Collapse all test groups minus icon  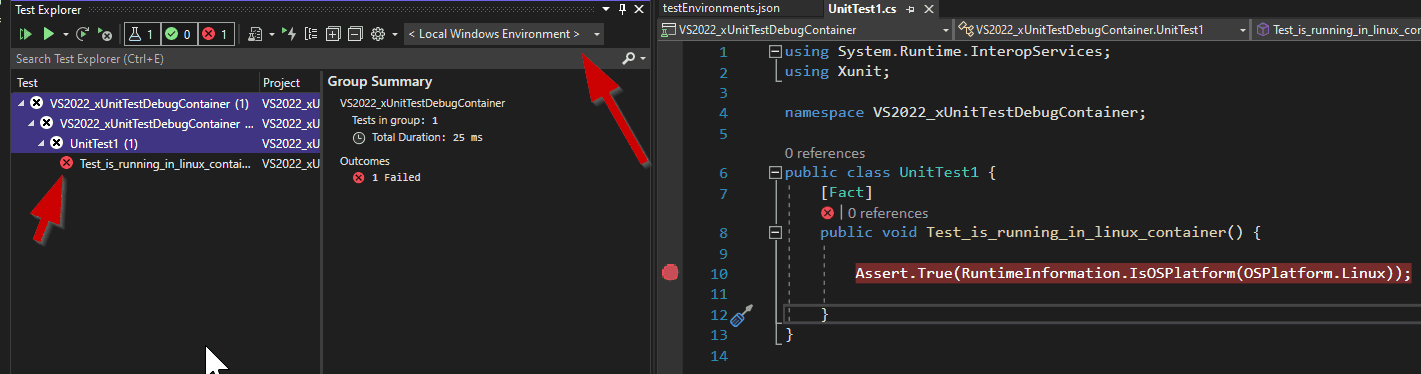(355, 34)
